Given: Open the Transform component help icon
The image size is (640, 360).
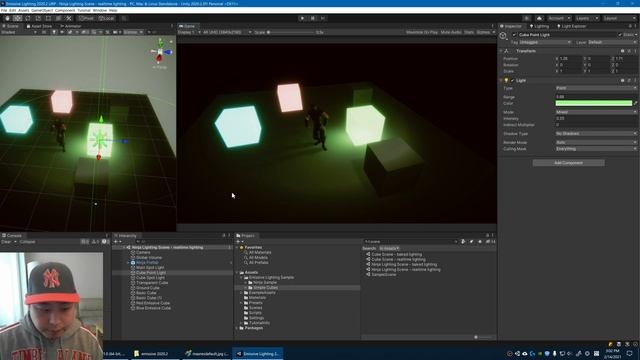Looking at the screenshot, I should point(622,51).
